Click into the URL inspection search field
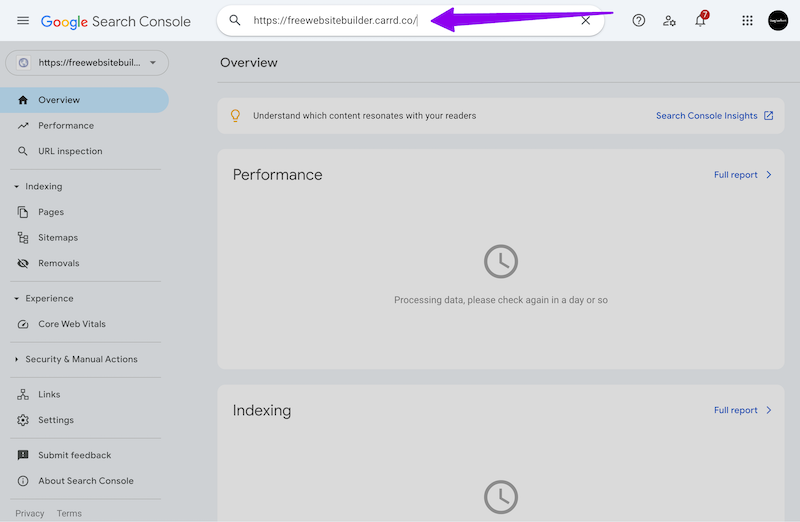This screenshot has width=800, height=522. coord(411,20)
